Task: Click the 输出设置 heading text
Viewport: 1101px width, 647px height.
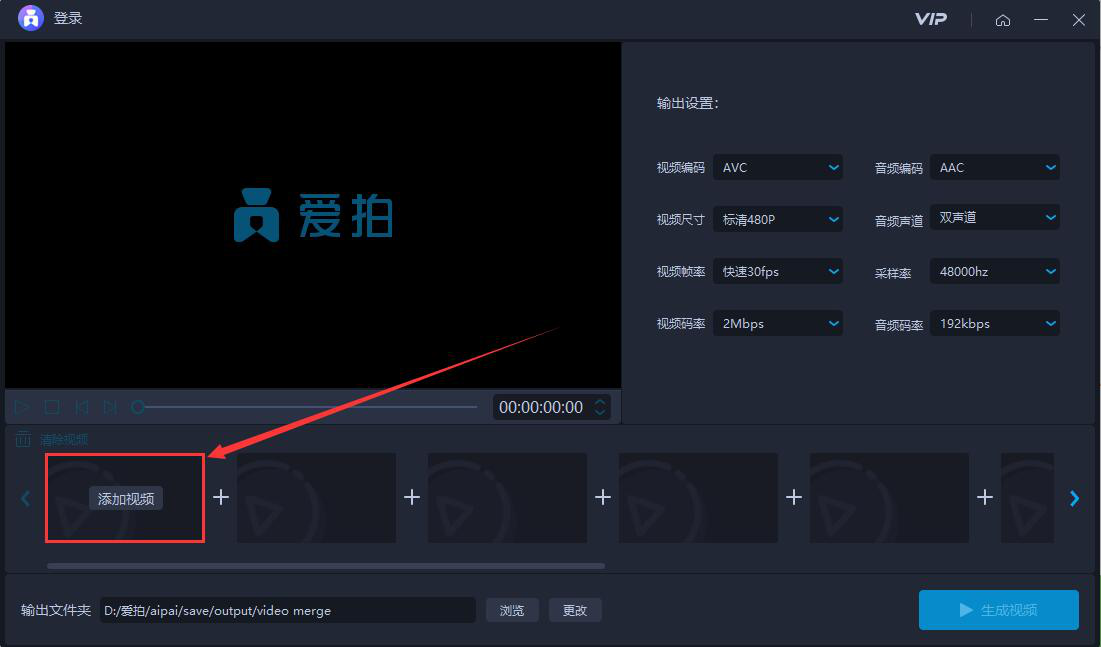Action: 687,103
